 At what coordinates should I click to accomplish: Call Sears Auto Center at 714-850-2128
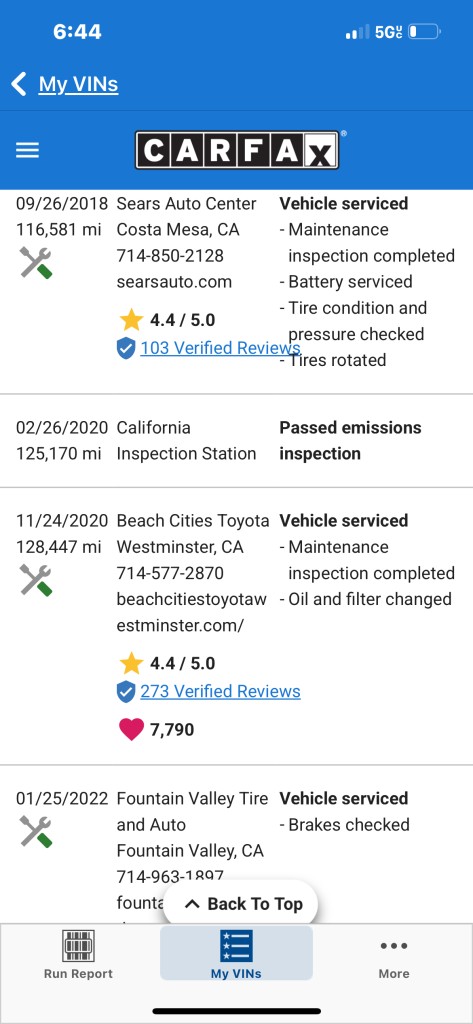170,256
